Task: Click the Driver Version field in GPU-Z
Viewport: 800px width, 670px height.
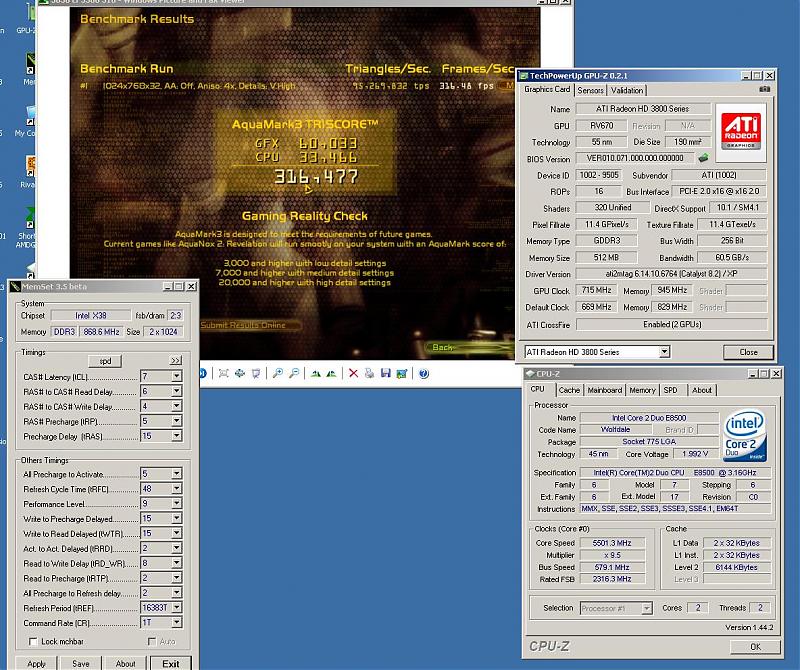Action: pyautogui.click(x=671, y=274)
